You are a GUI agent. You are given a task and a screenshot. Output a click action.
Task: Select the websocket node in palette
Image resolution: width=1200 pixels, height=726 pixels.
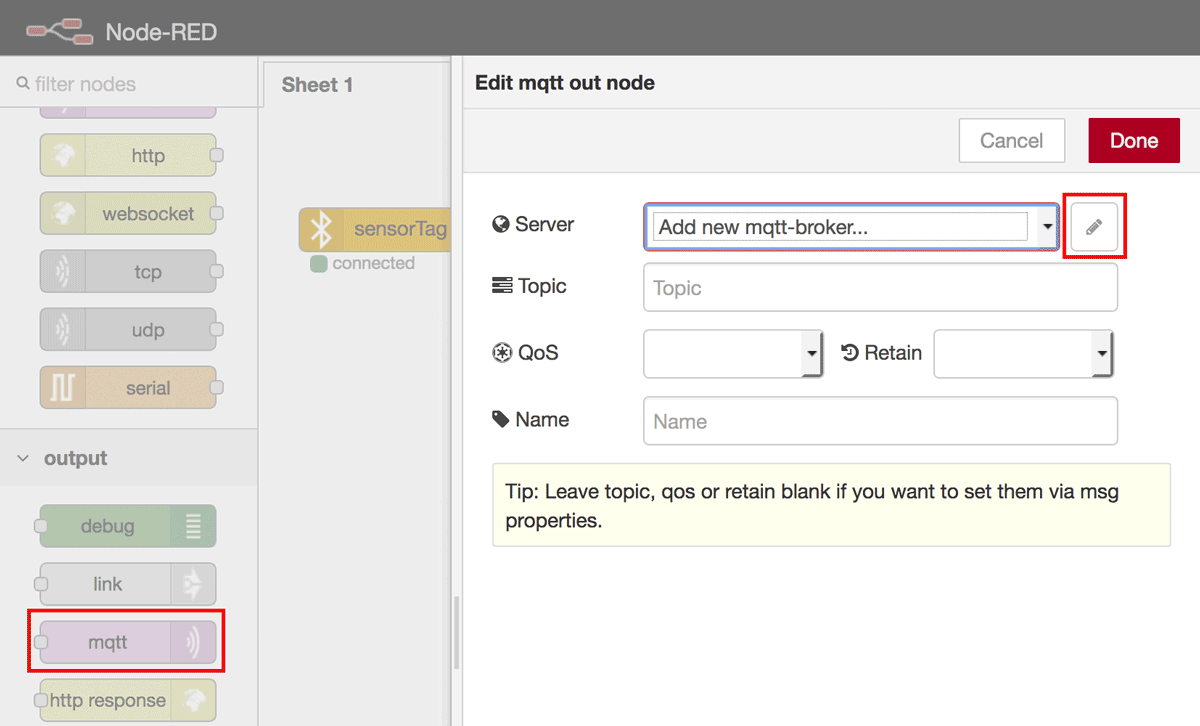pos(128,213)
